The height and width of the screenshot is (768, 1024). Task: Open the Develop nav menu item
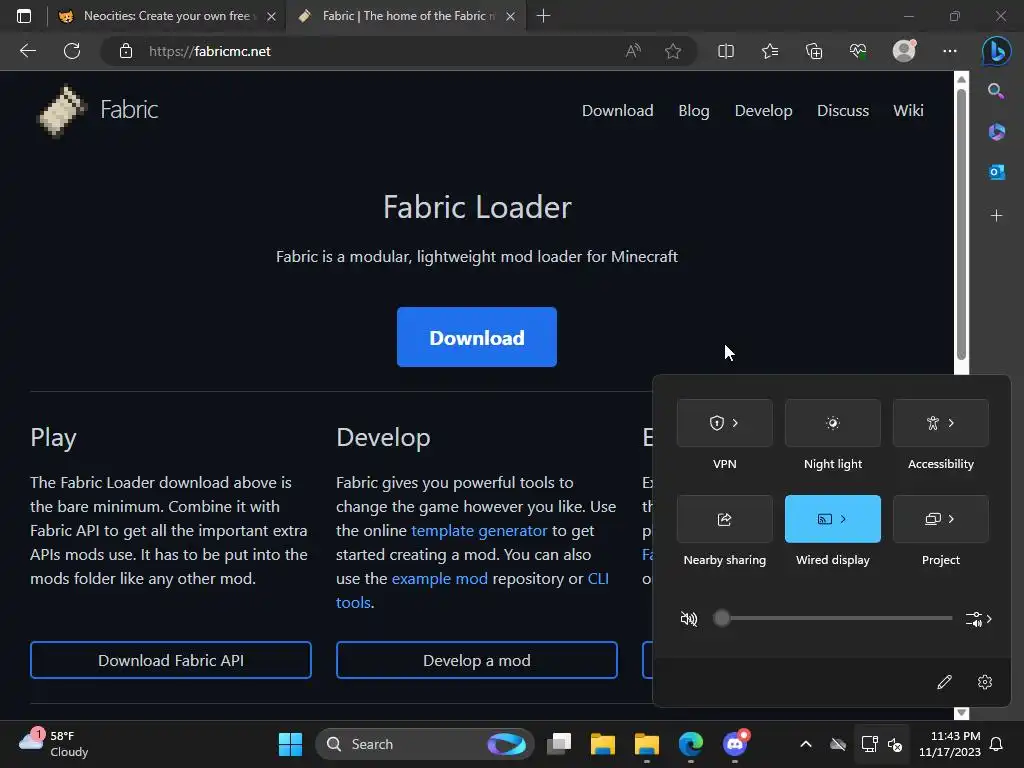(x=763, y=110)
